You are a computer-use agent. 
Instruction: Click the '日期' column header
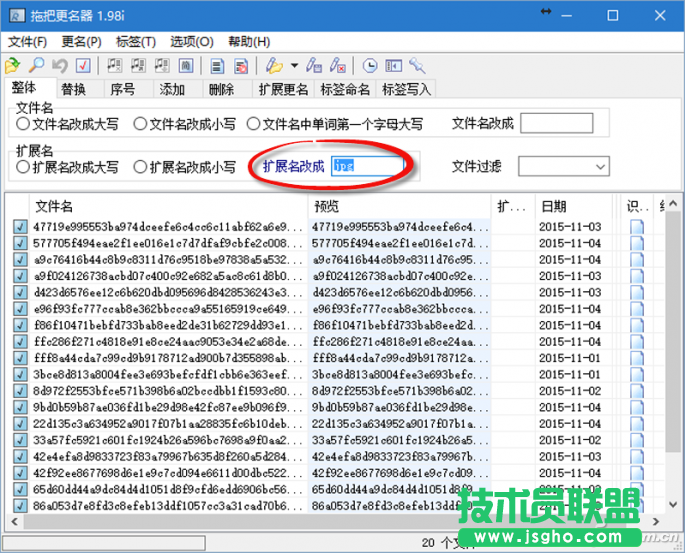(x=554, y=206)
